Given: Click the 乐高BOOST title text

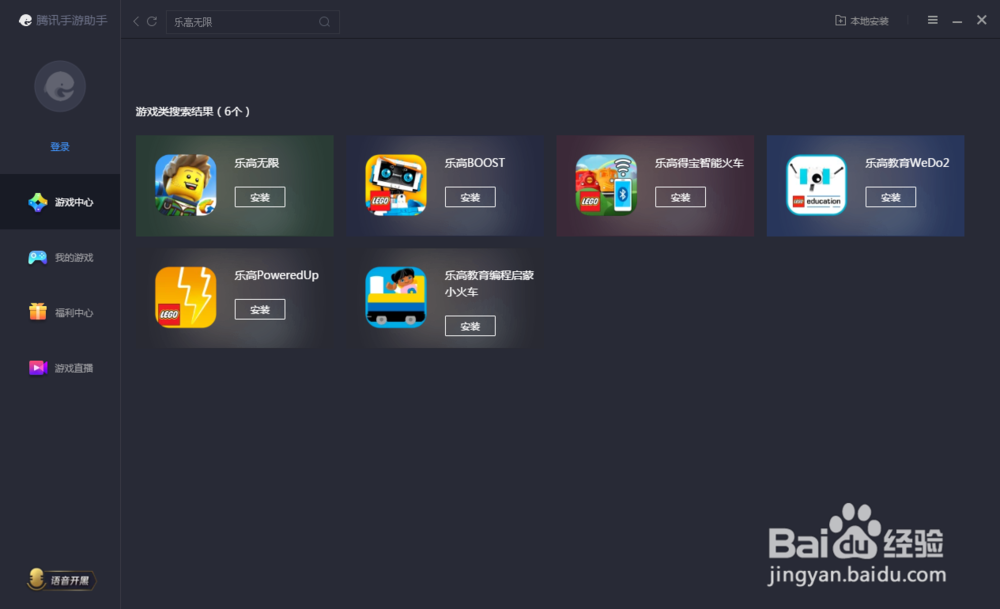Looking at the screenshot, I should pyautogui.click(x=474, y=163).
